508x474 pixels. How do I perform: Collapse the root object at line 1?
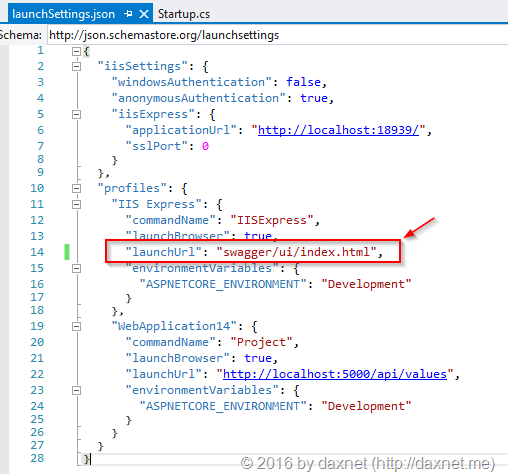click(x=76, y=51)
